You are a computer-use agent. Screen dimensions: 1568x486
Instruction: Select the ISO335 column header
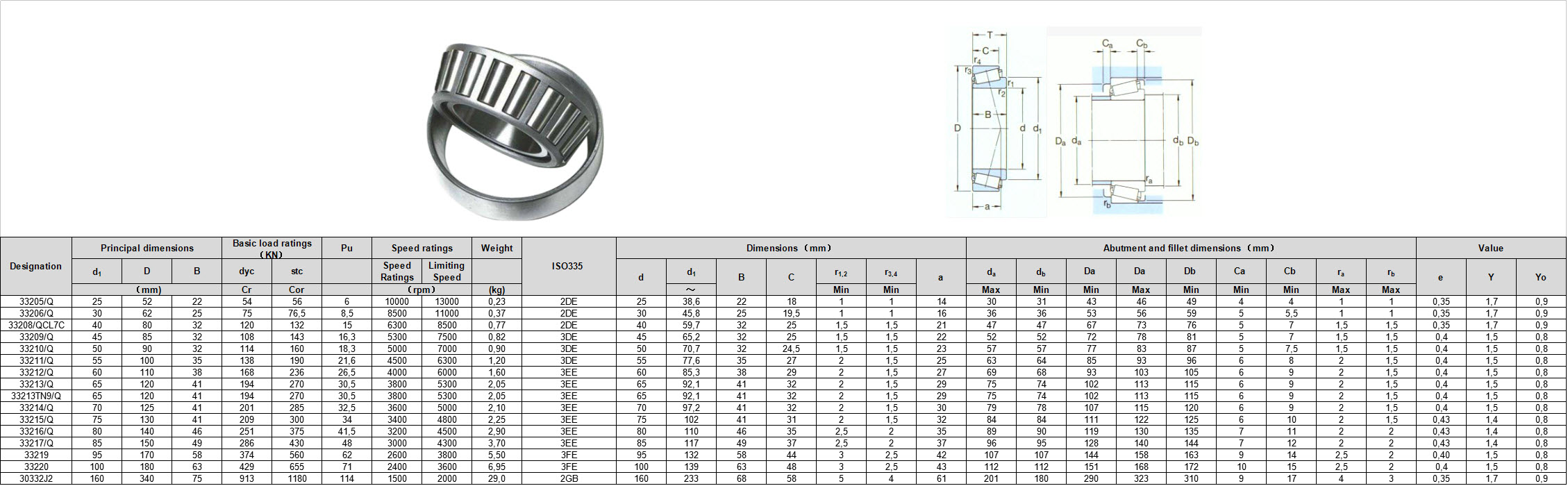point(568,267)
